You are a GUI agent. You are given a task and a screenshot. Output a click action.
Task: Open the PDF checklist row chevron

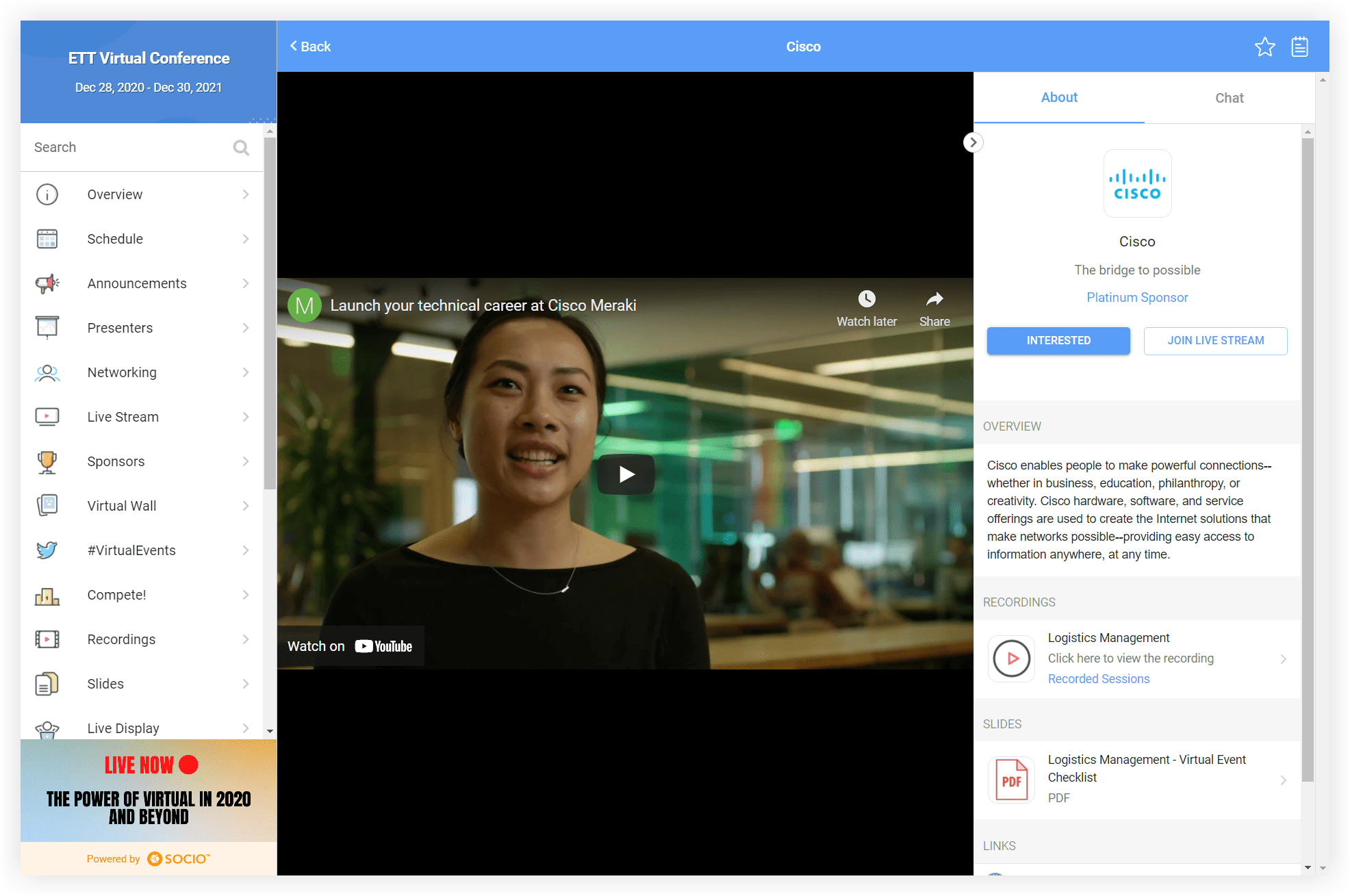(x=1284, y=780)
